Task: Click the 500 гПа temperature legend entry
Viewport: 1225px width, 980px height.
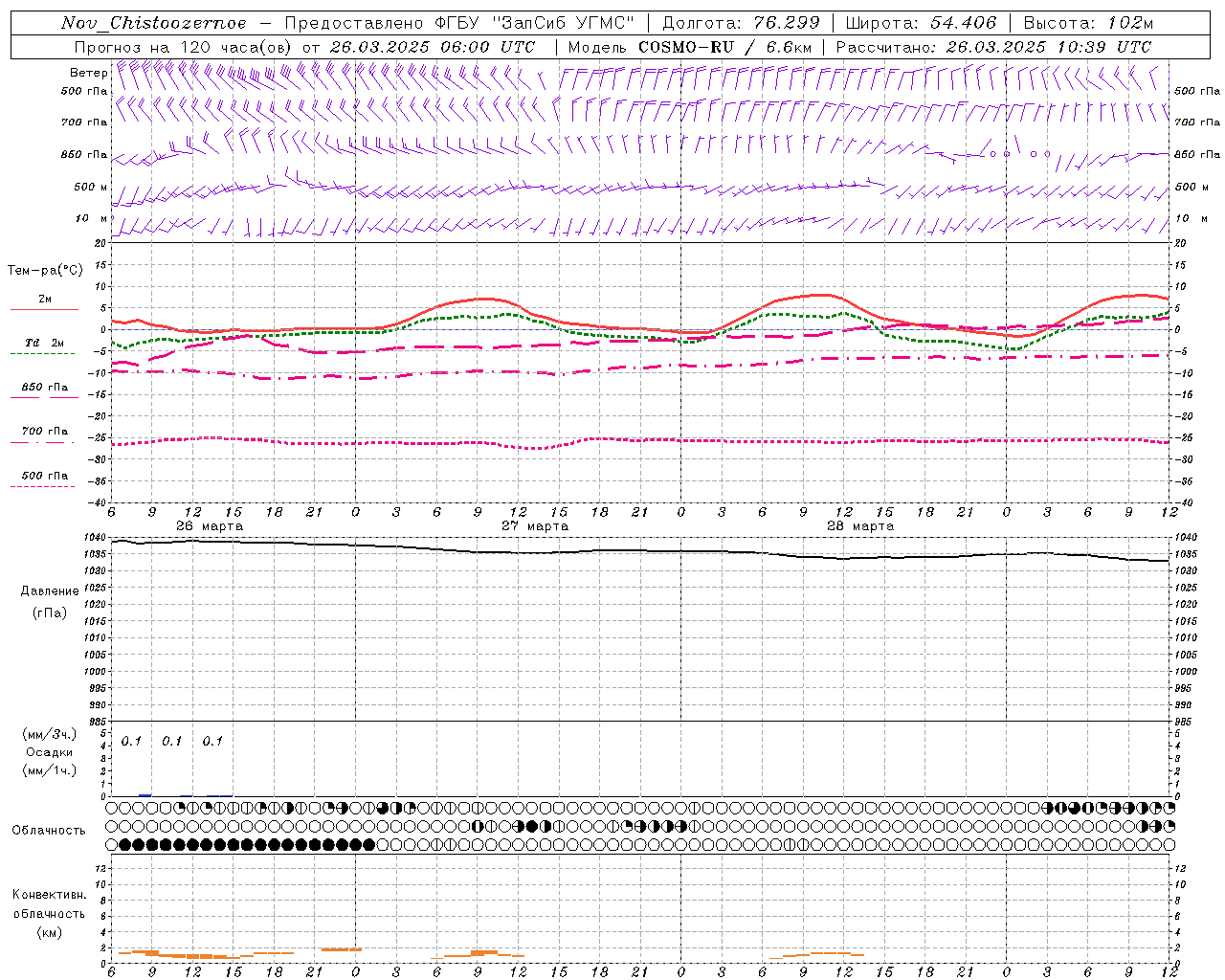Action: tap(44, 476)
